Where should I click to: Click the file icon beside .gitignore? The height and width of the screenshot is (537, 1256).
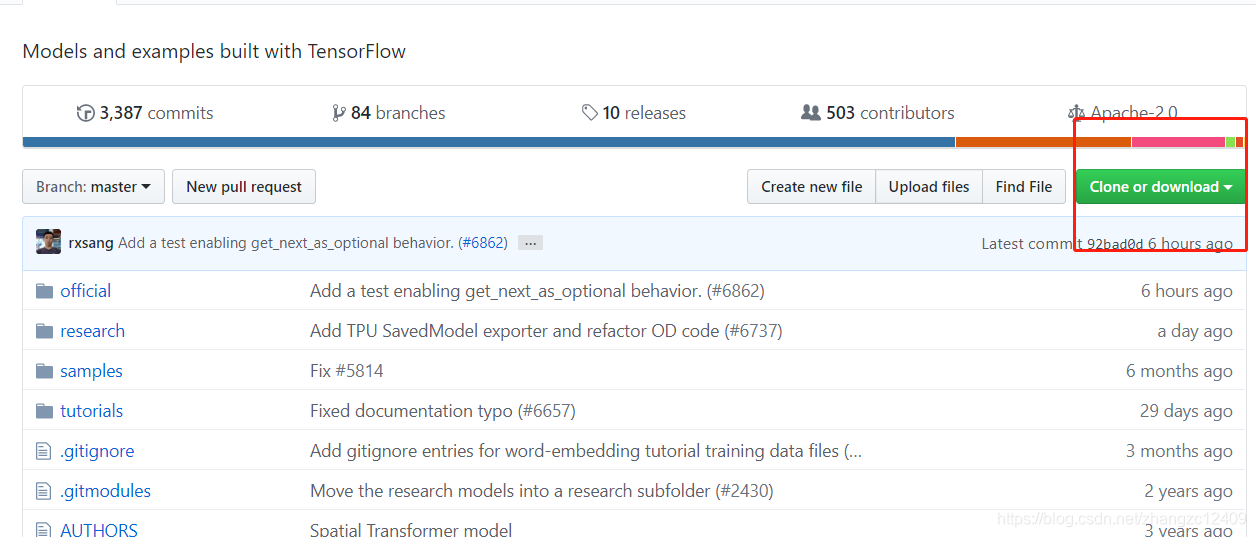coord(43,451)
